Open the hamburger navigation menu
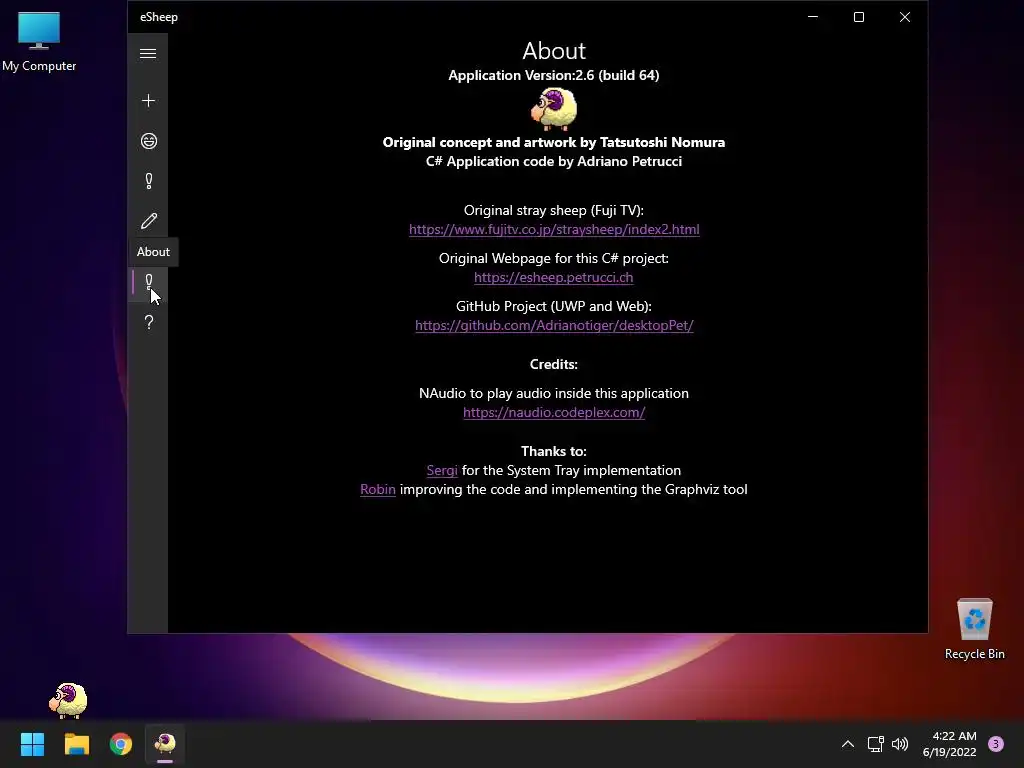 (x=148, y=54)
